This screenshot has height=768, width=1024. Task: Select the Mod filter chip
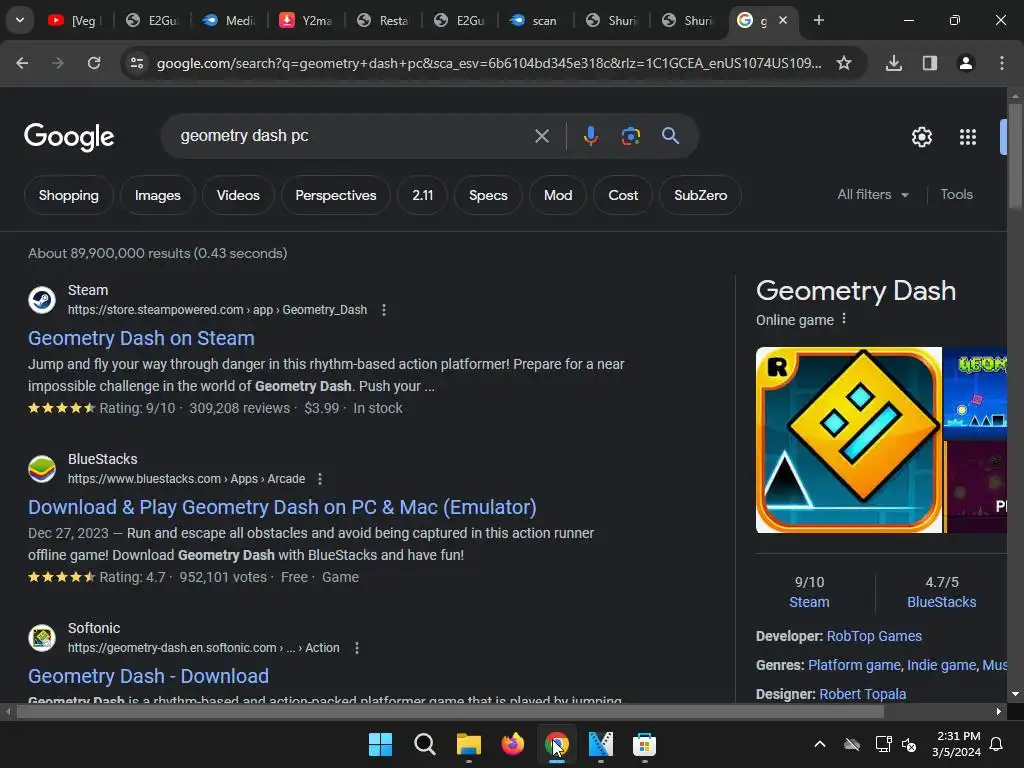[558, 195]
